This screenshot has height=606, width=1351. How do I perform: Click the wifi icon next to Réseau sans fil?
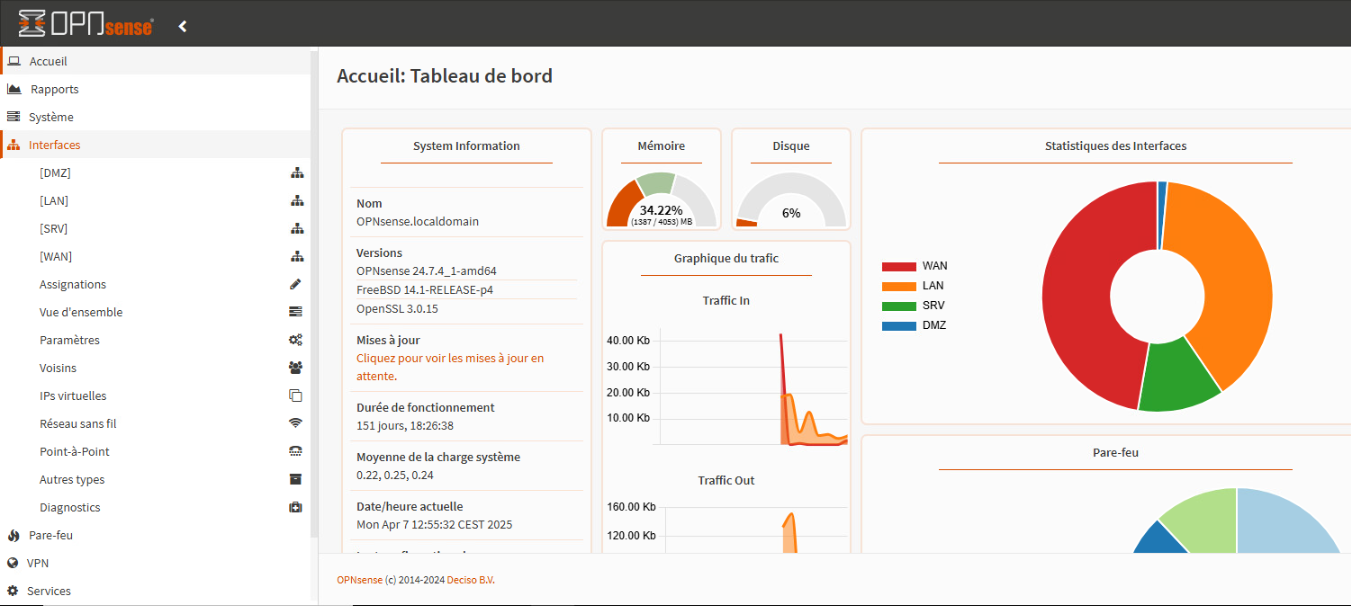tap(296, 424)
